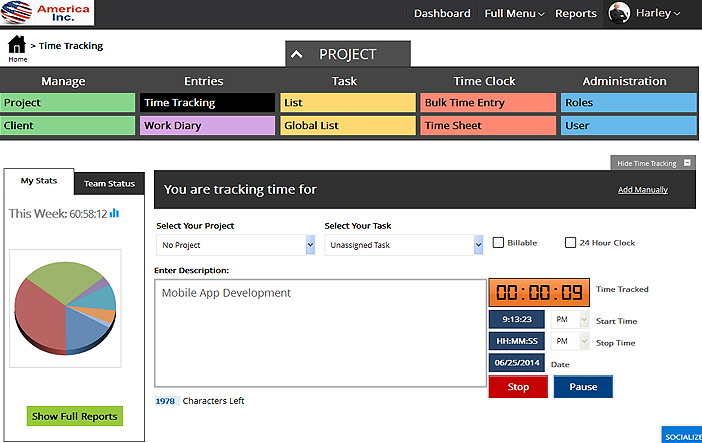Collapse the Hide Time Tracking minus icon
Image resolution: width=702 pixels, height=443 pixels.
(x=687, y=163)
